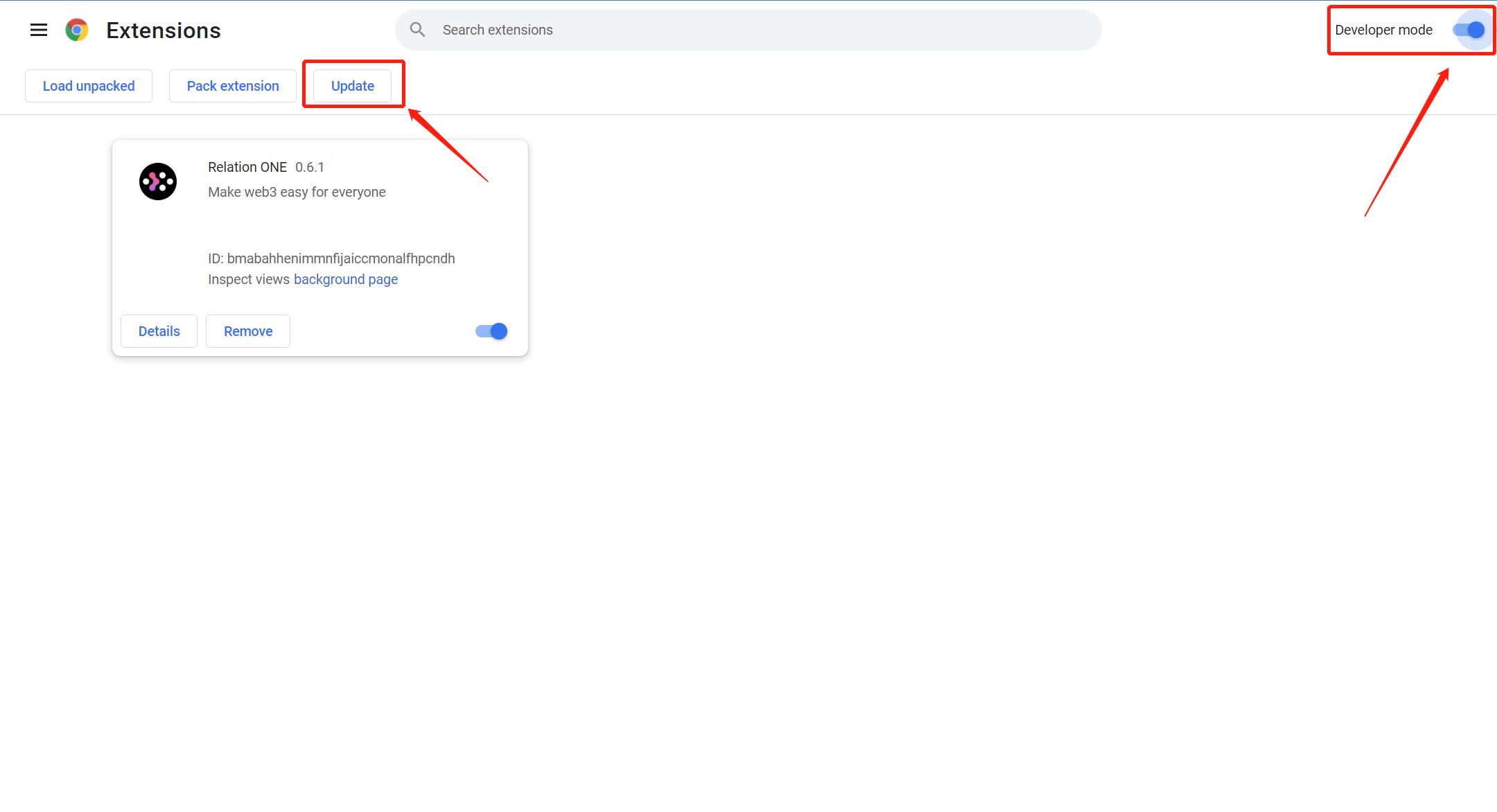Click the Relation ONE name text
Image resolution: width=1497 pixels, height=812 pixels.
click(247, 167)
